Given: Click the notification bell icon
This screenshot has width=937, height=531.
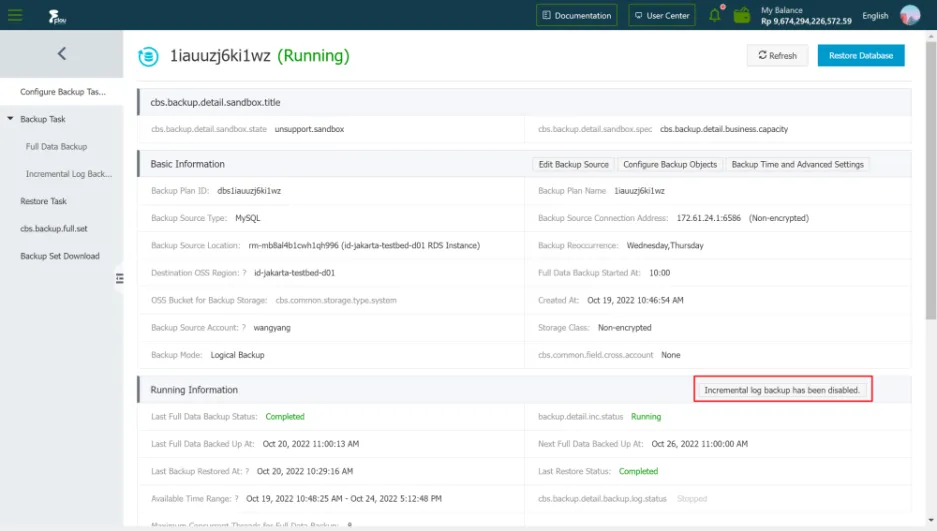Looking at the screenshot, I should [715, 15].
